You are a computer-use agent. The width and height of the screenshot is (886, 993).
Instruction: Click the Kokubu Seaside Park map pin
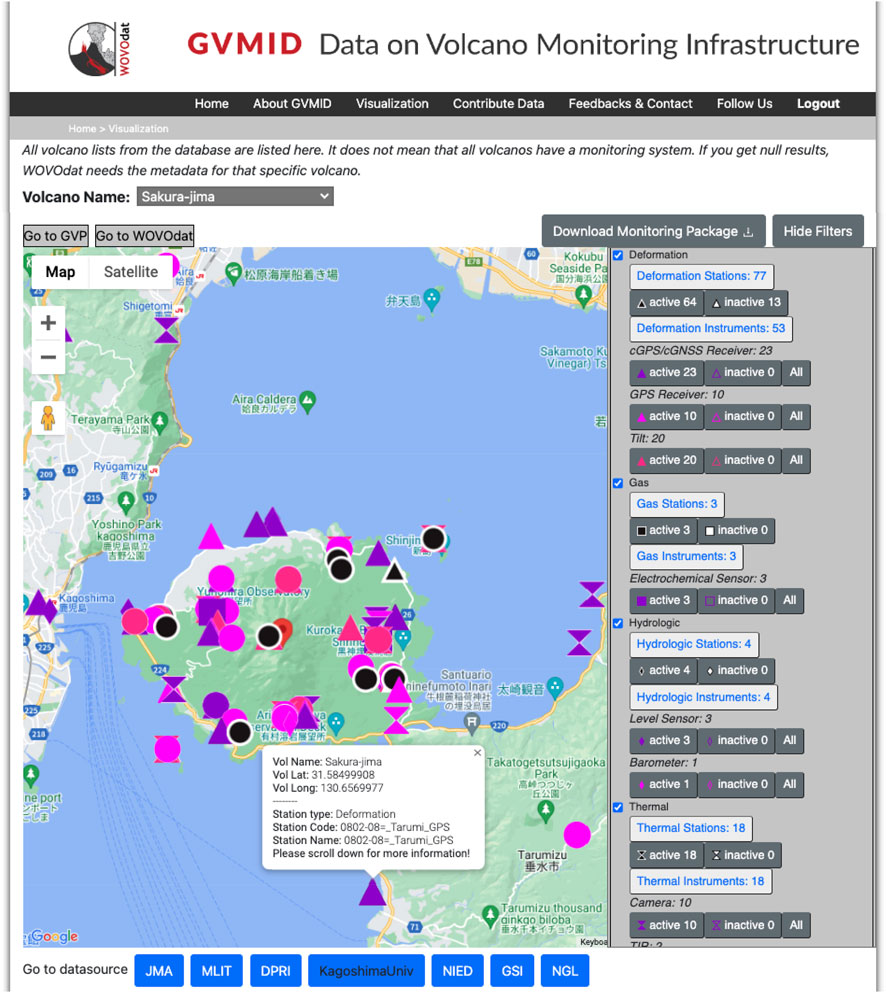[x=583, y=296]
